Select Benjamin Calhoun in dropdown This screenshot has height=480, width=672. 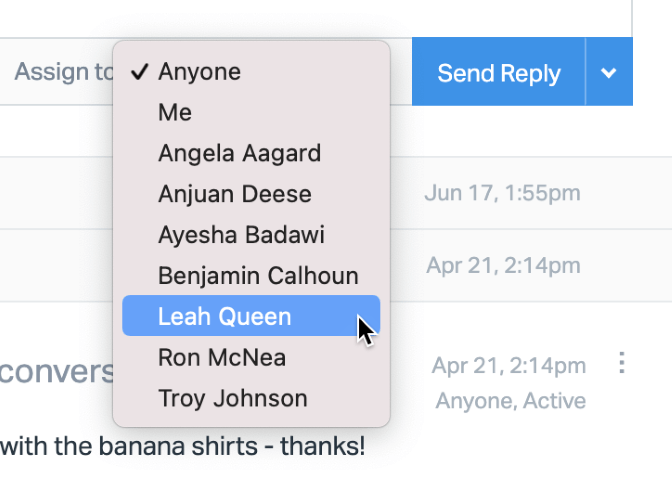coord(258,276)
